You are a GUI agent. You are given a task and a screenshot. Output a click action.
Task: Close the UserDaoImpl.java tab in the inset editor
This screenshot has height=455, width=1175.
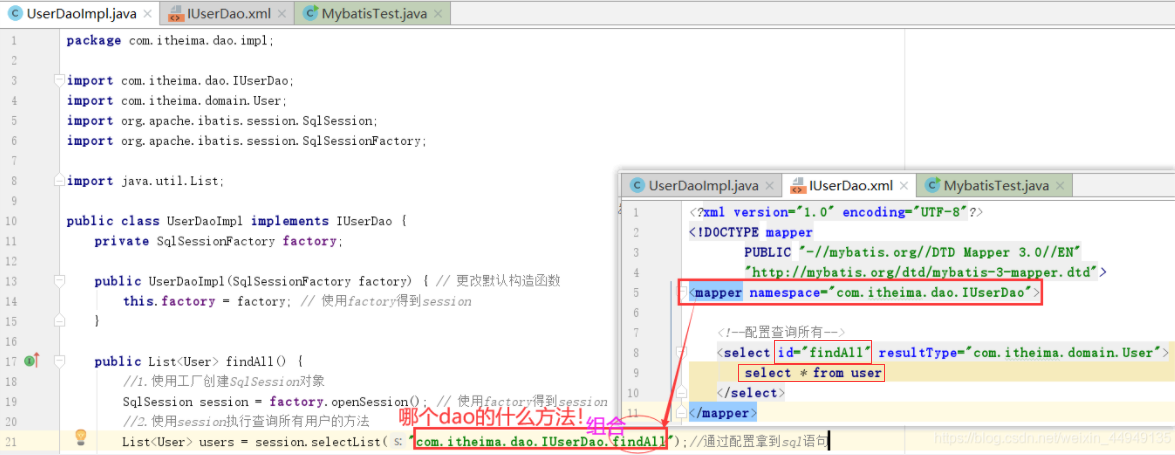coord(769,186)
